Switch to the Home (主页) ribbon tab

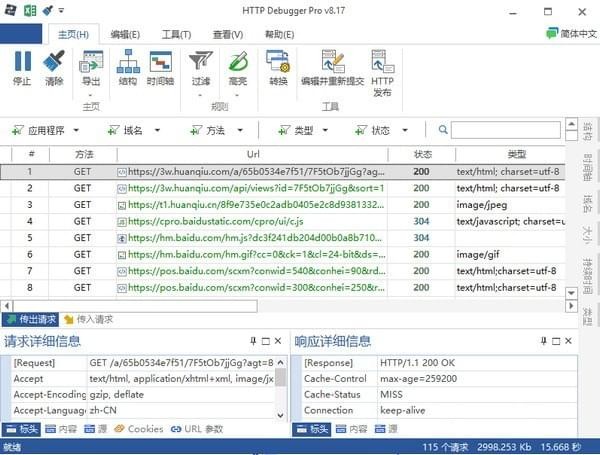73,35
